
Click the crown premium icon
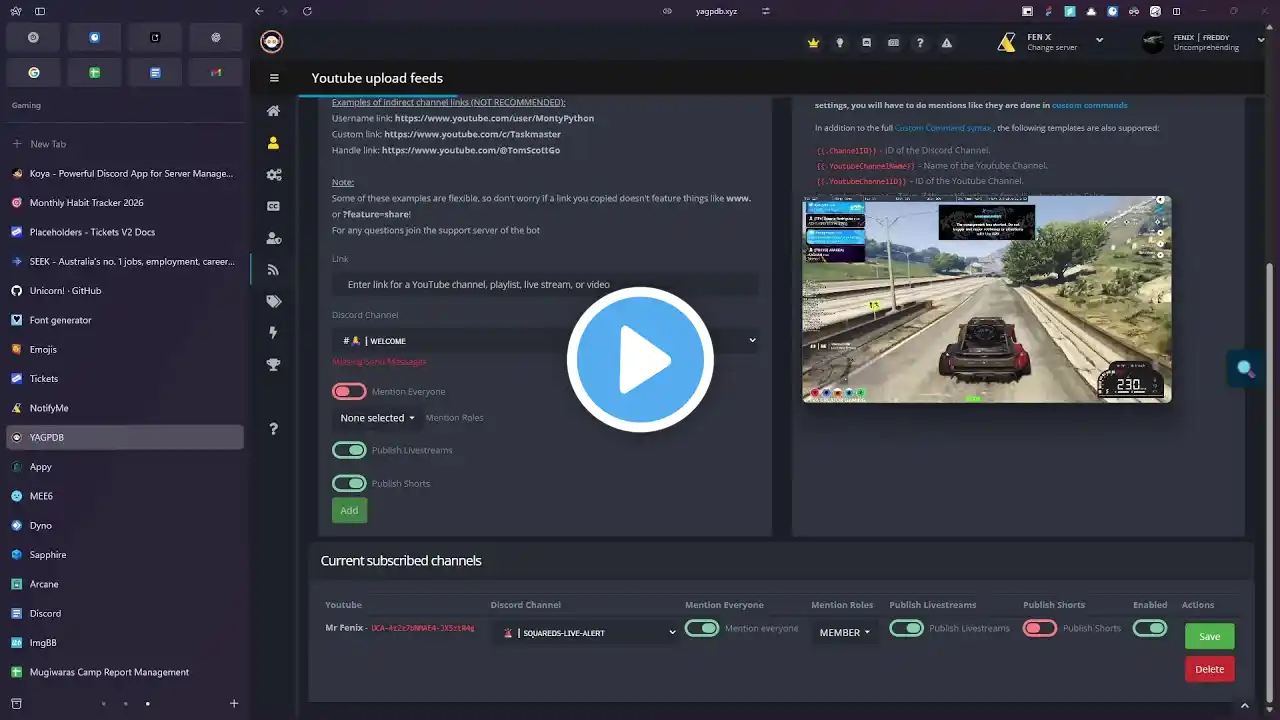(813, 43)
